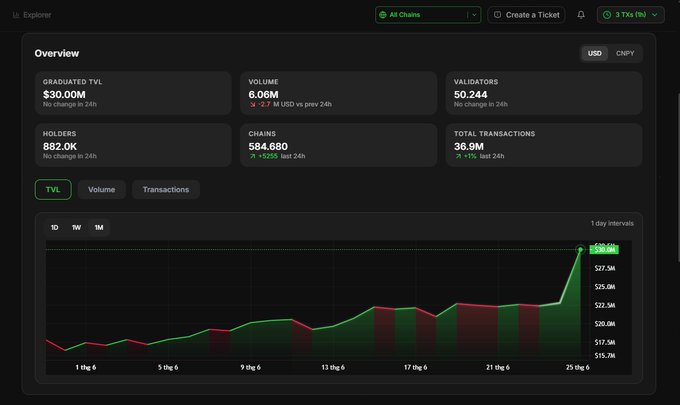Click the red down-arrow icon in Volume card
The width and height of the screenshot is (680, 405).
[252, 105]
